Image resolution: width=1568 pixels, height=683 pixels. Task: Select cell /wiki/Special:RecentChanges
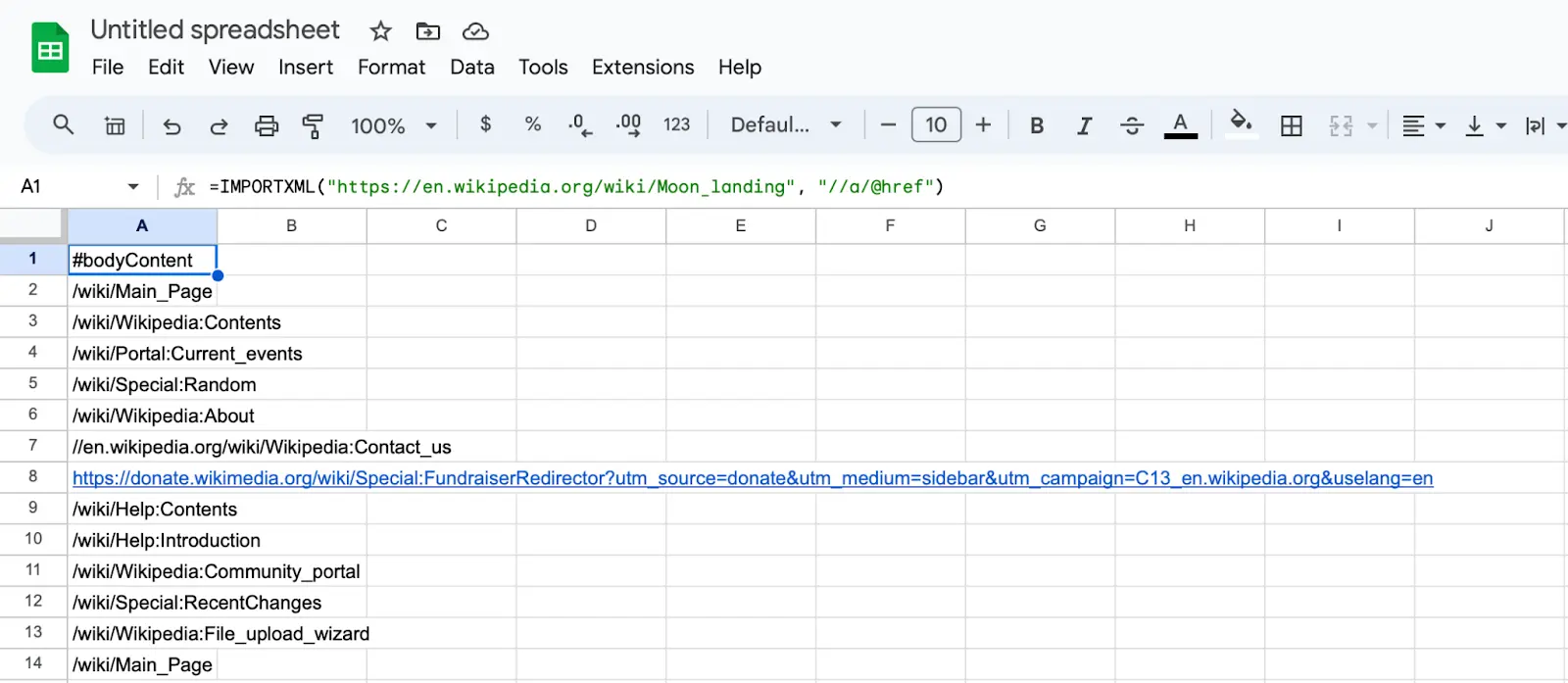(142, 602)
